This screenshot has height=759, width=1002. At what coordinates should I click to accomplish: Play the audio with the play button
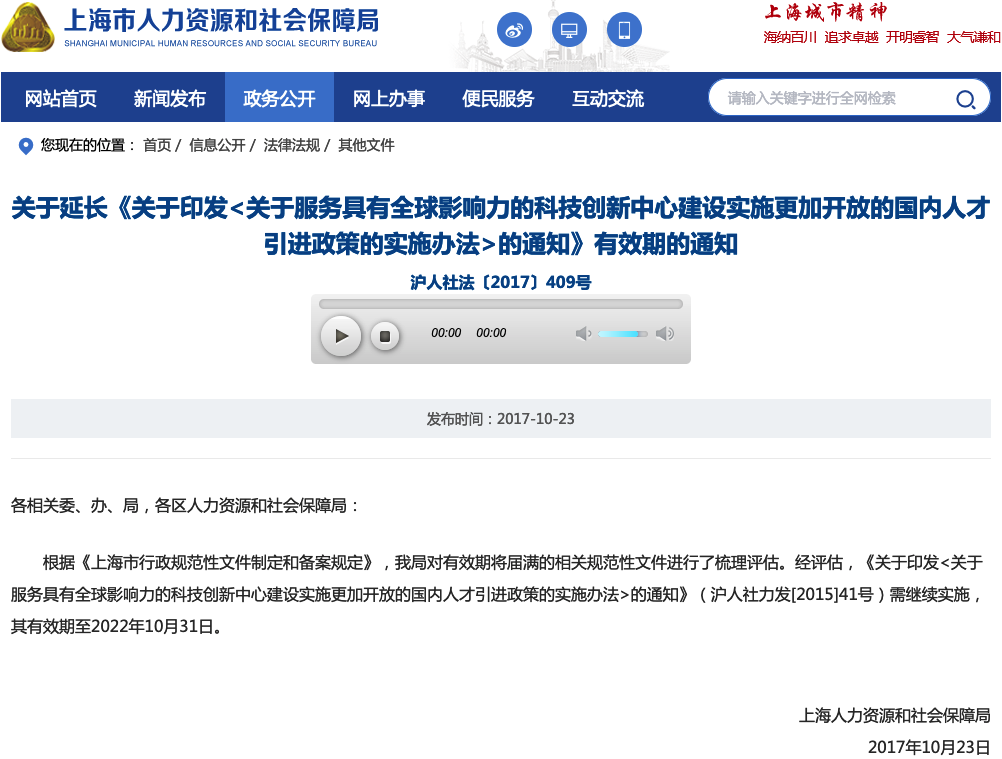tap(341, 335)
